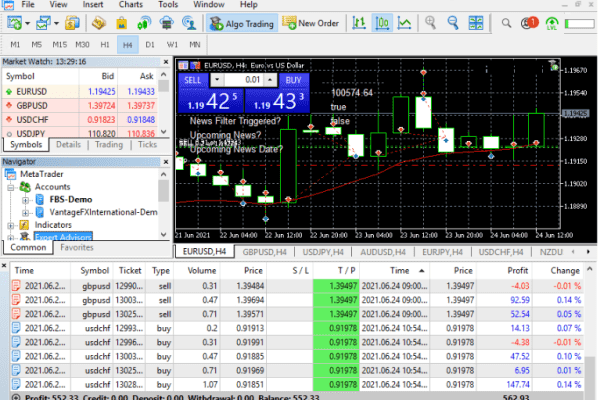The width and height of the screenshot is (600, 400).
Task: Select the M5 timeframe
Action: tap(36, 45)
